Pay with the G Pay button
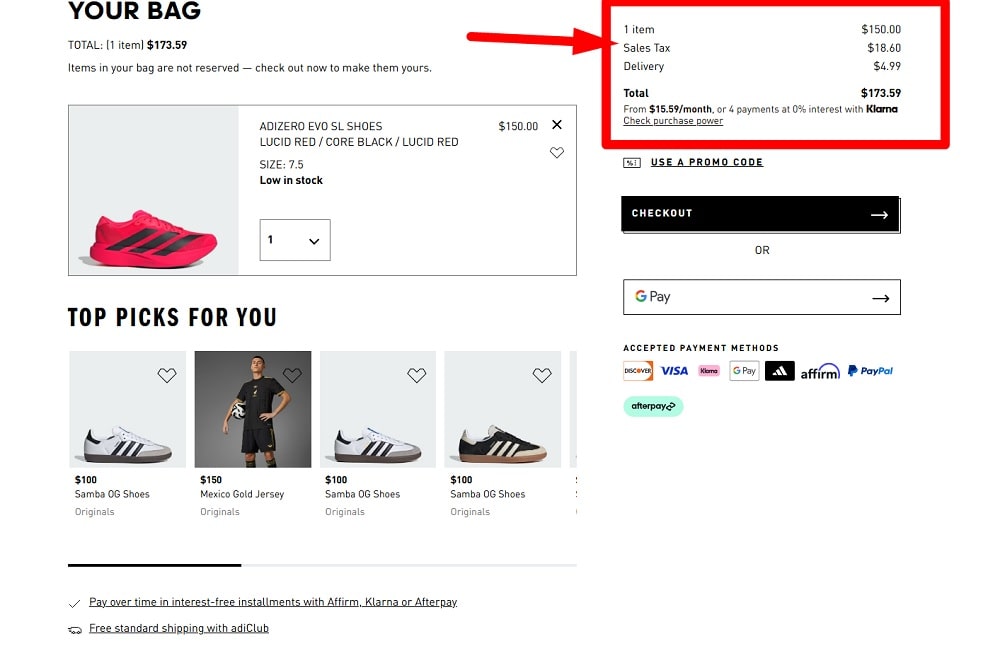The image size is (1000, 646). point(762,297)
